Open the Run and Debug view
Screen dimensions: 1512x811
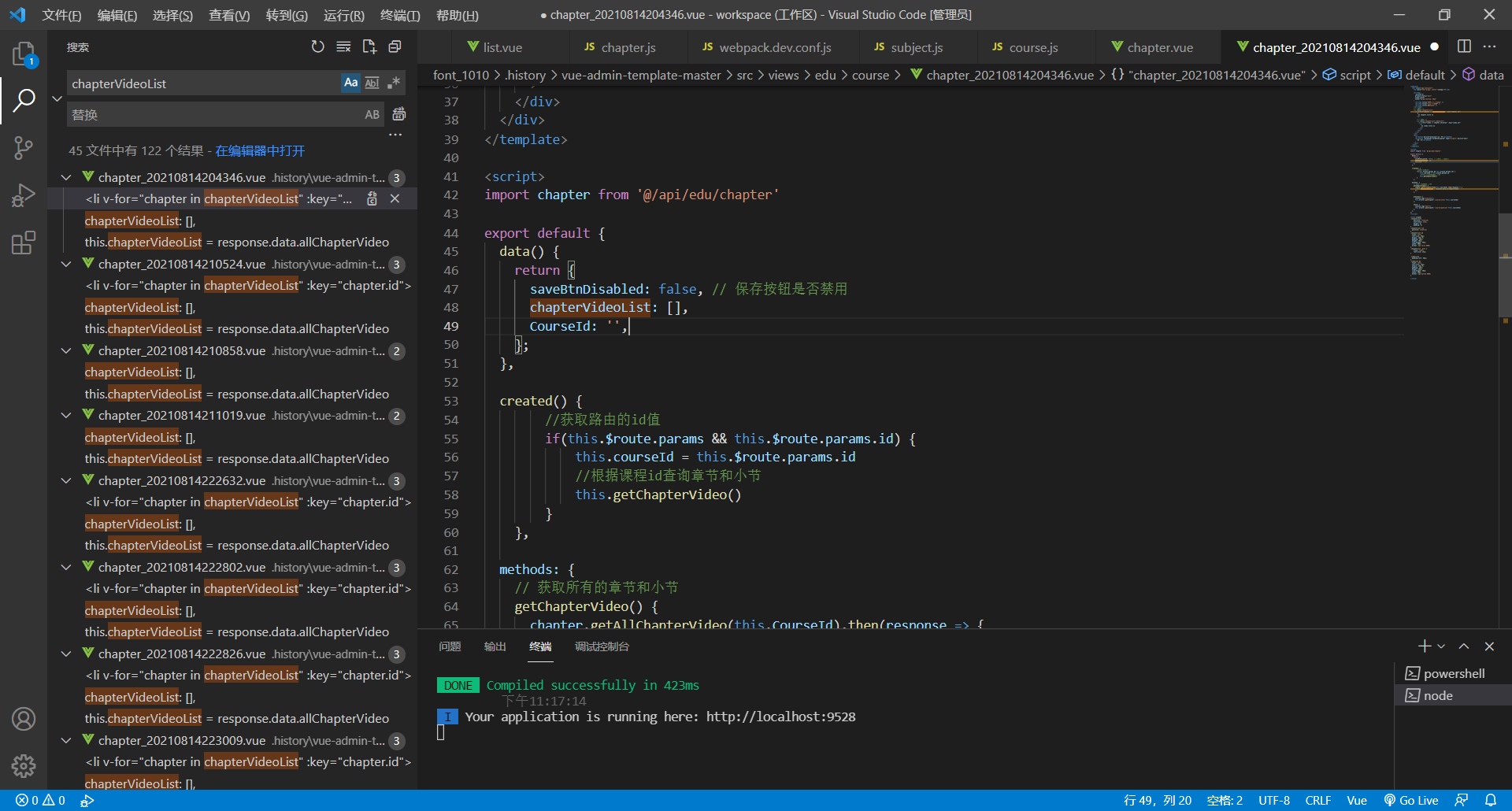tap(24, 194)
